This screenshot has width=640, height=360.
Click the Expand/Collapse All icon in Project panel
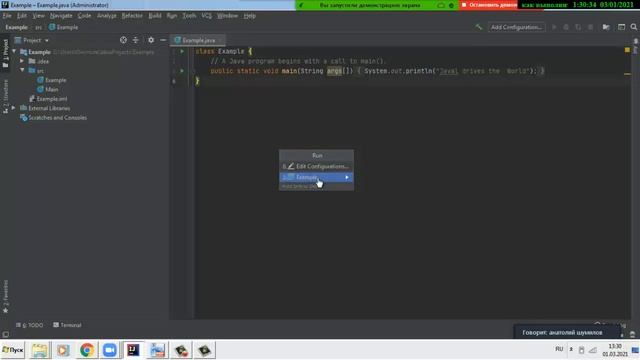pyautogui.click(x=136, y=40)
